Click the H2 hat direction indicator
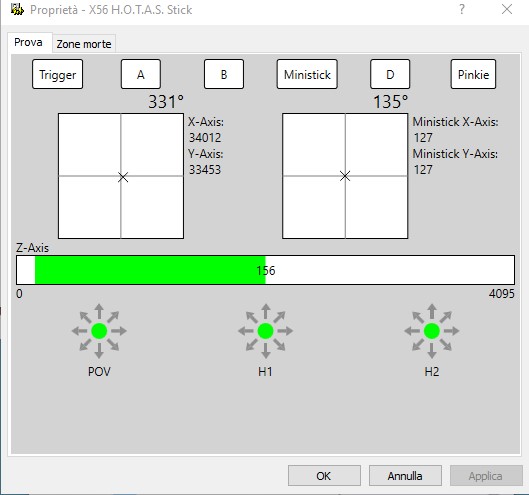The height and width of the screenshot is (495, 529). click(432, 331)
